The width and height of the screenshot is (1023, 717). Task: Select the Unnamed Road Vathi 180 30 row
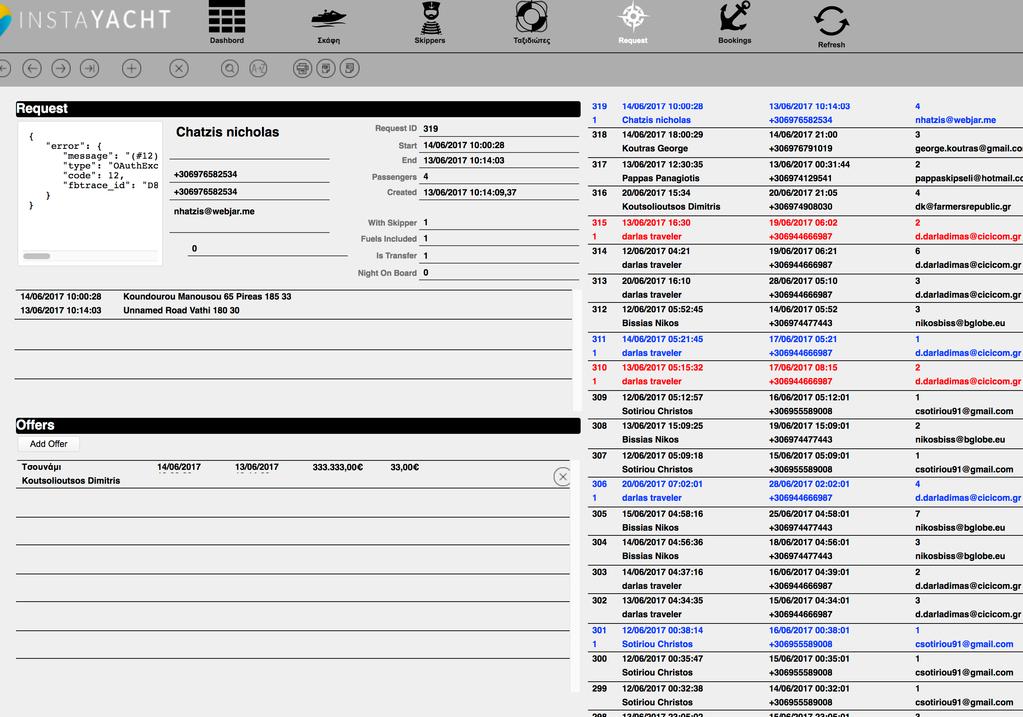tap(294, 311)
